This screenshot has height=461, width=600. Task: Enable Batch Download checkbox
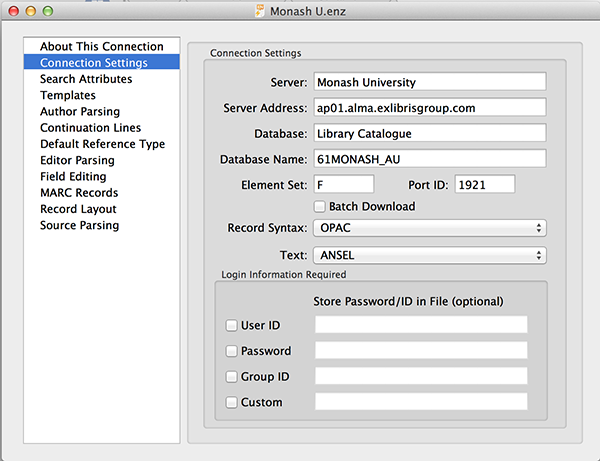coord(320,207)
